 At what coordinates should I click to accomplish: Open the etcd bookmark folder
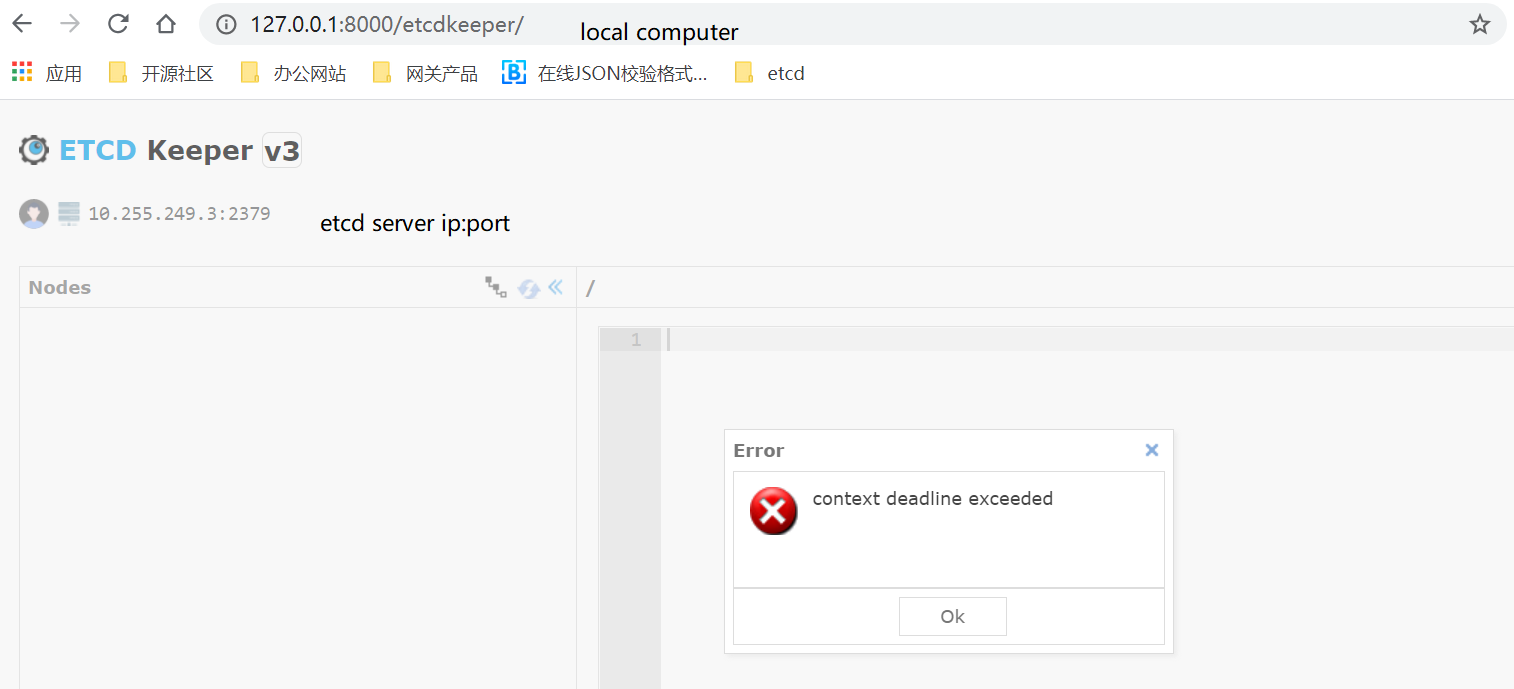pyautogui.click(x=769, y=73)
